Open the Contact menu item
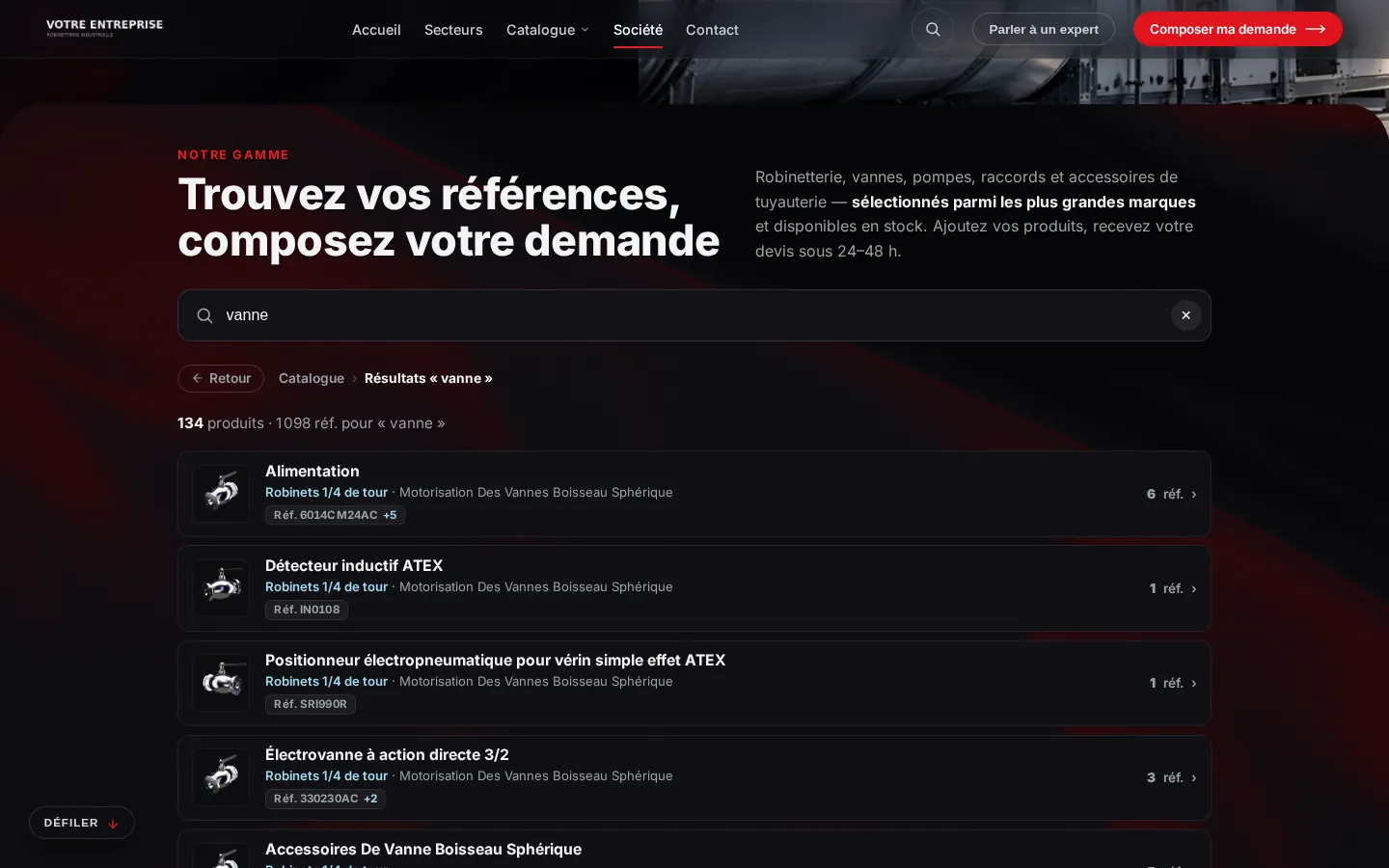 tap(712, 30)
